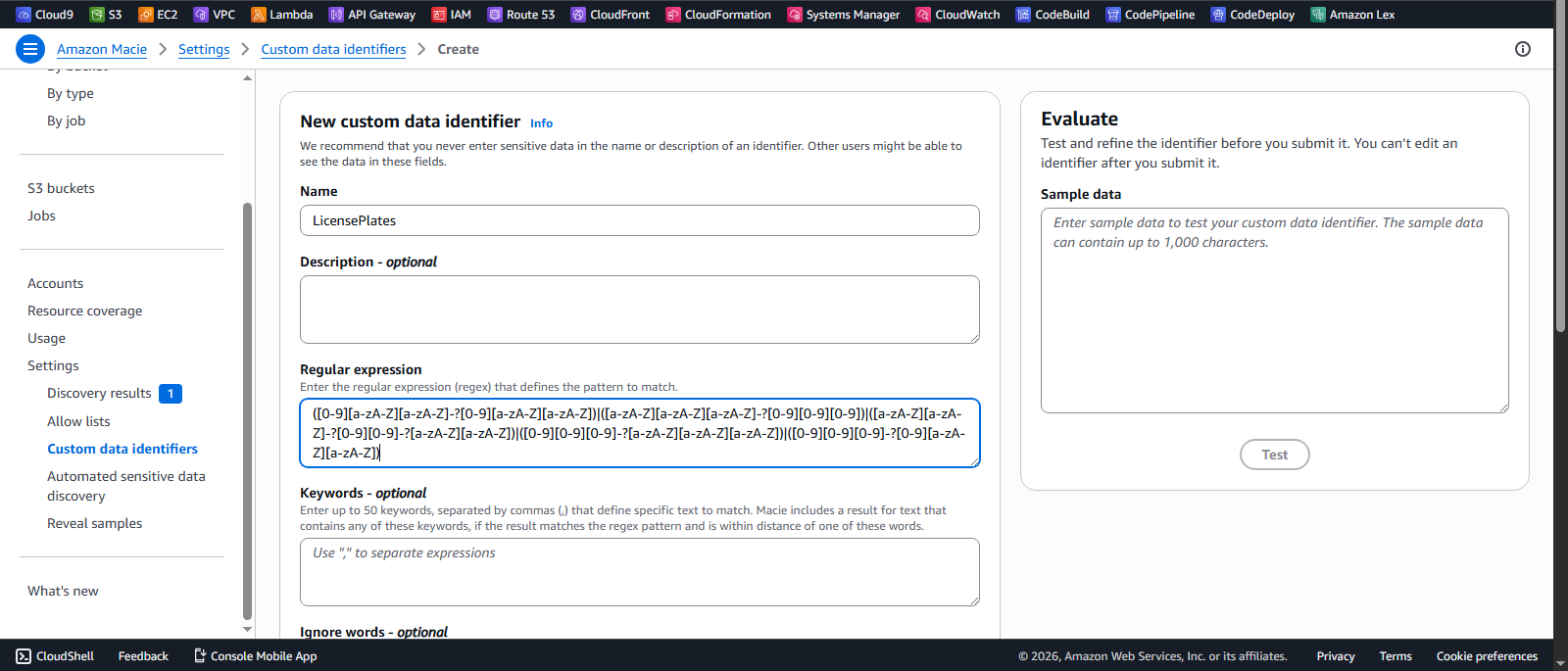Image resolution: width=1568 pixels, height=671 pixels.
Task: Click the page vertical scrollbar thumb
Action: (1561, 168)
